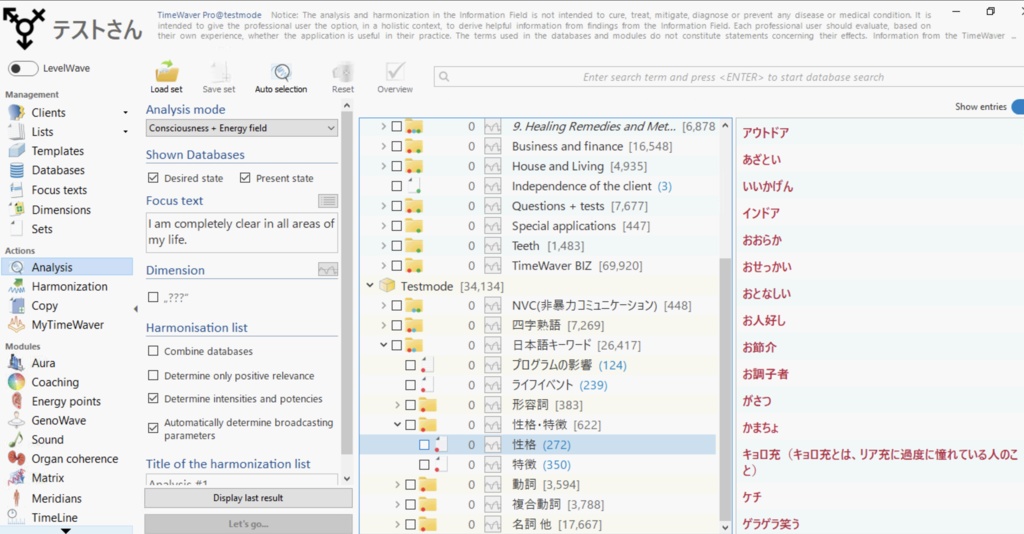
Task: Collapse the 性格・特徴 folder
Action: [397, 424]
